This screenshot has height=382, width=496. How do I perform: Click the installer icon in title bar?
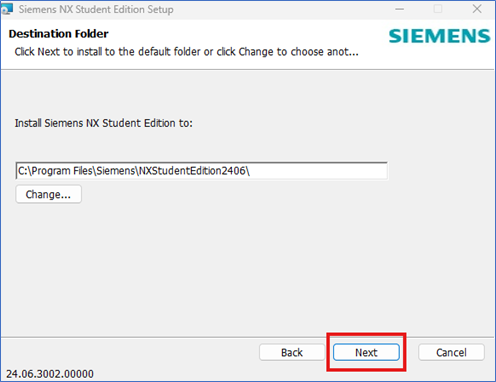click(x=7, y=9)
